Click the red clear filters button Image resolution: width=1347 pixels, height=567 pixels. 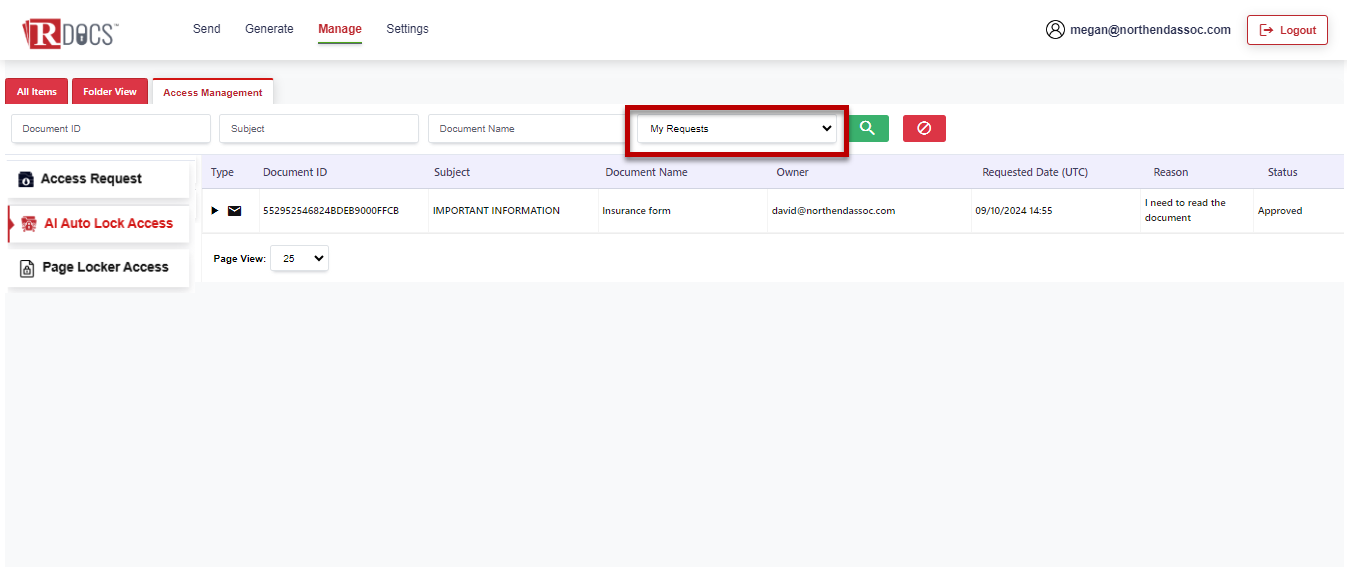click(924, 128)
